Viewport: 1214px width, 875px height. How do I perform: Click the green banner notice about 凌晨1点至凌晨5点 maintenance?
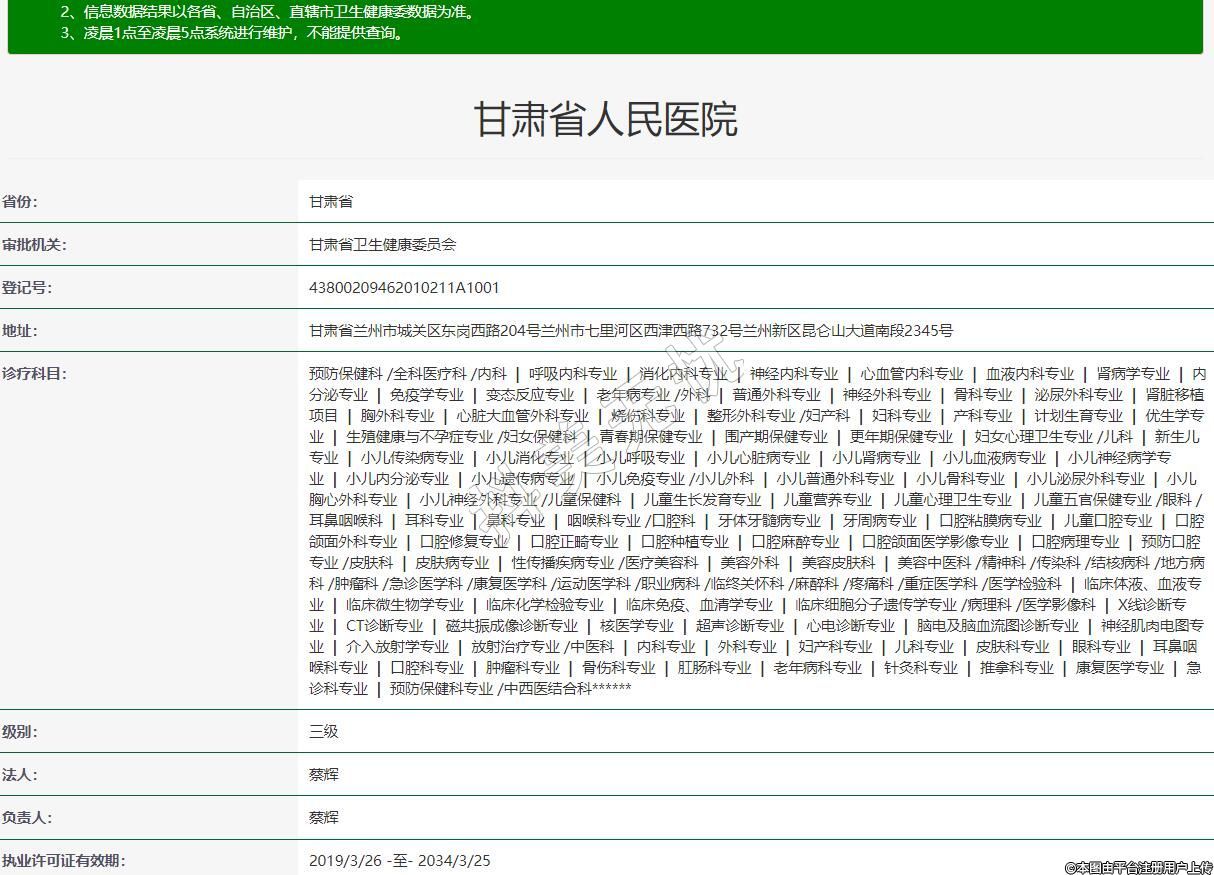[x=232, y=33]
